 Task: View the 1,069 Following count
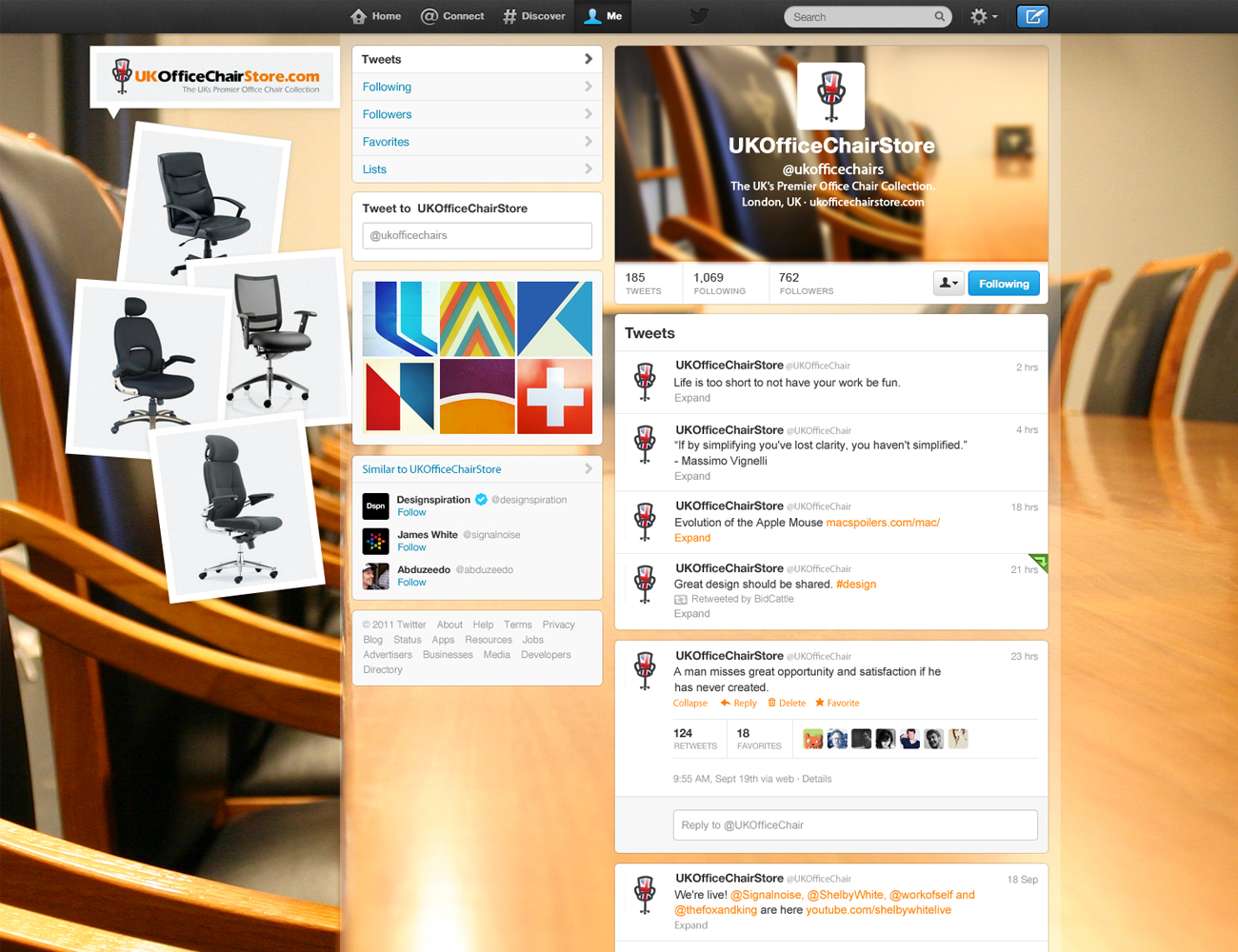coord(719,283)
